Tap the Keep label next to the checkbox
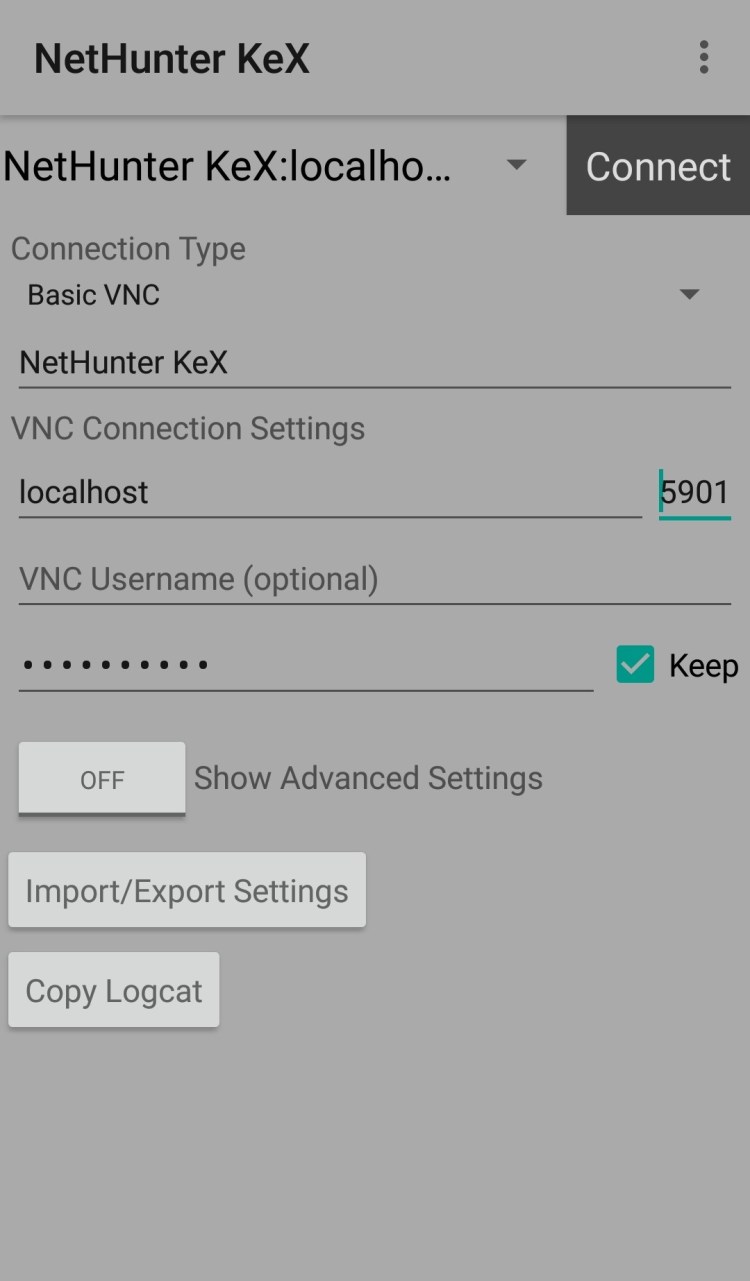The width and height of the screenshot is (750, 1281). pyautogui.click(x=703, y=666)
